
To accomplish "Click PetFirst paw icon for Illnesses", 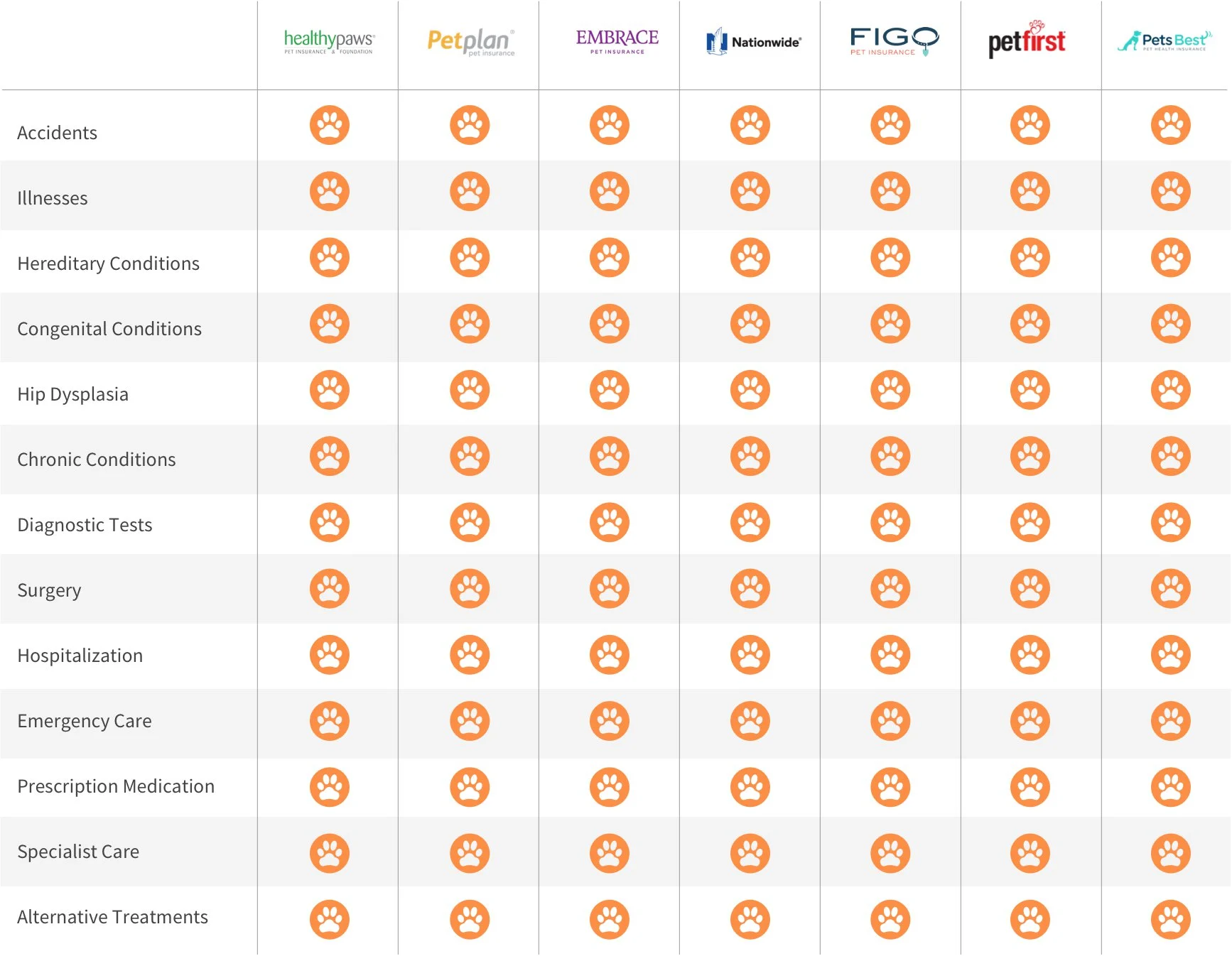I will (1030, 191).
